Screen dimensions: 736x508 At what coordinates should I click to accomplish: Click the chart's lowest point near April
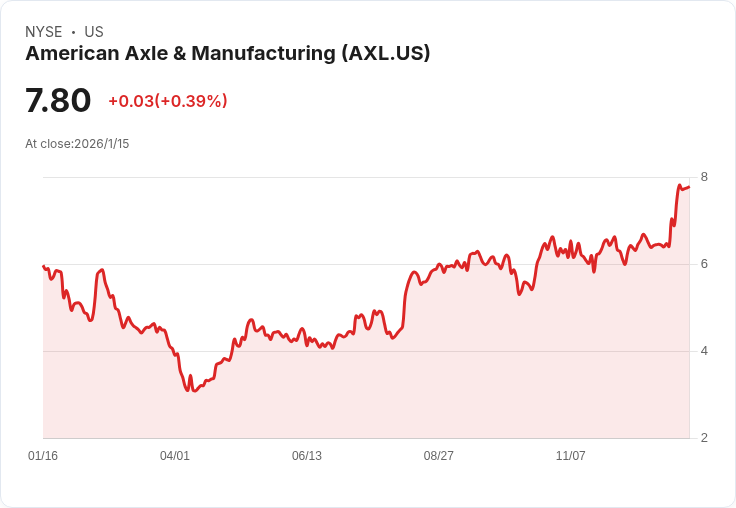pyautogui.click(x=194, y=391)
